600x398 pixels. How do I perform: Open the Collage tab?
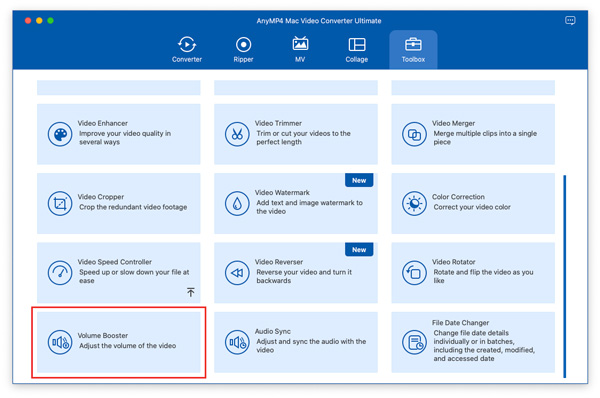(x=357, y=50)
